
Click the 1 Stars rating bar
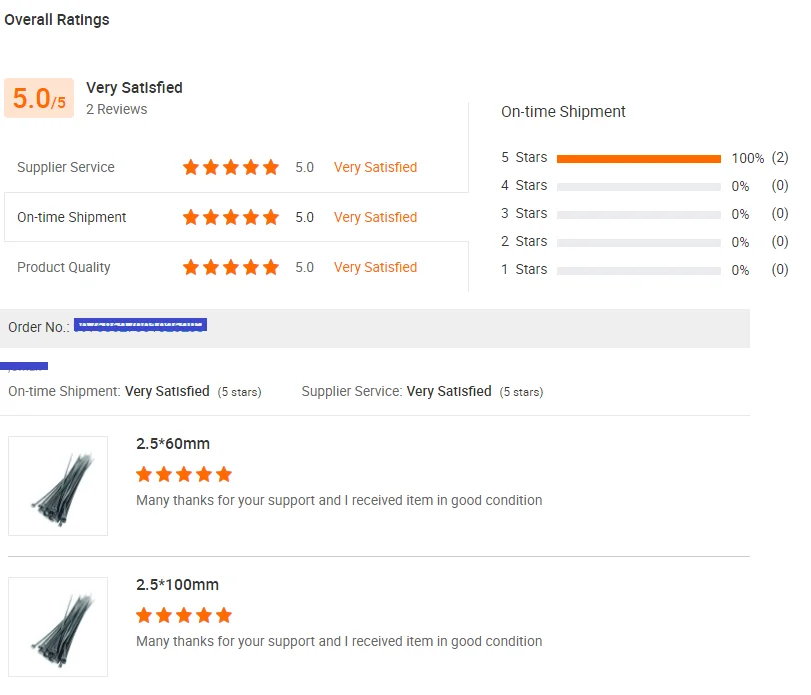[638, 271]
